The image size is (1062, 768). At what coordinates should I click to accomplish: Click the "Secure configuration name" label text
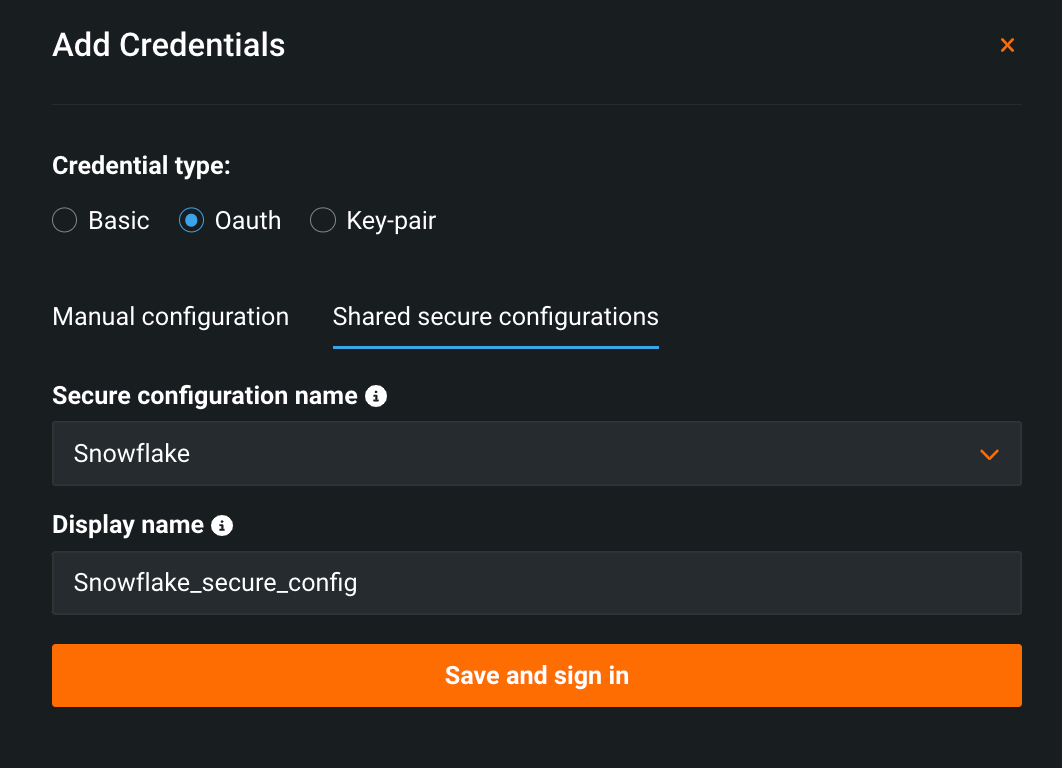point(205,397)
